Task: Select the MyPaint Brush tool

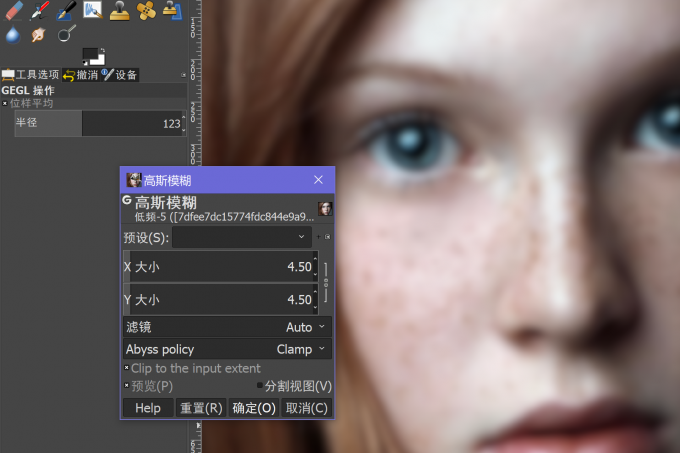Action: click(x=93, y=10)
